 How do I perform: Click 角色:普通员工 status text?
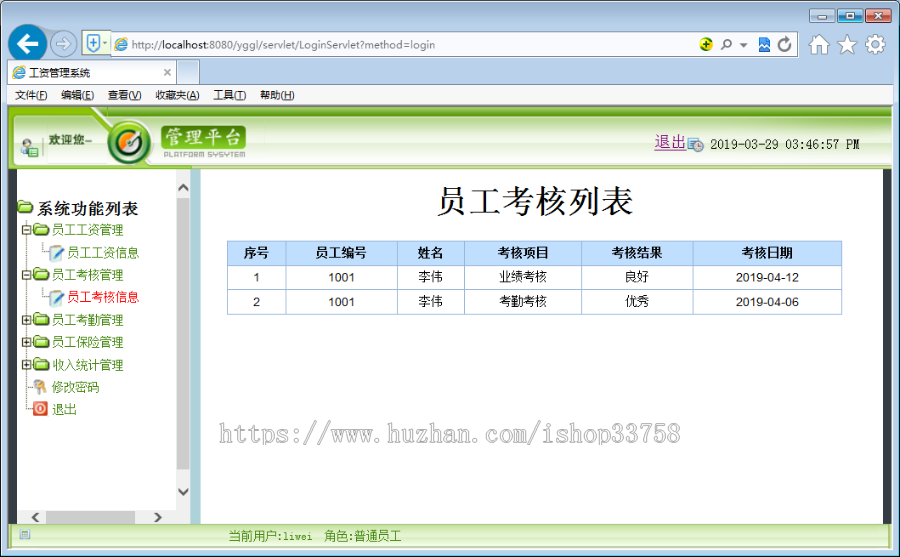[363, 536]
